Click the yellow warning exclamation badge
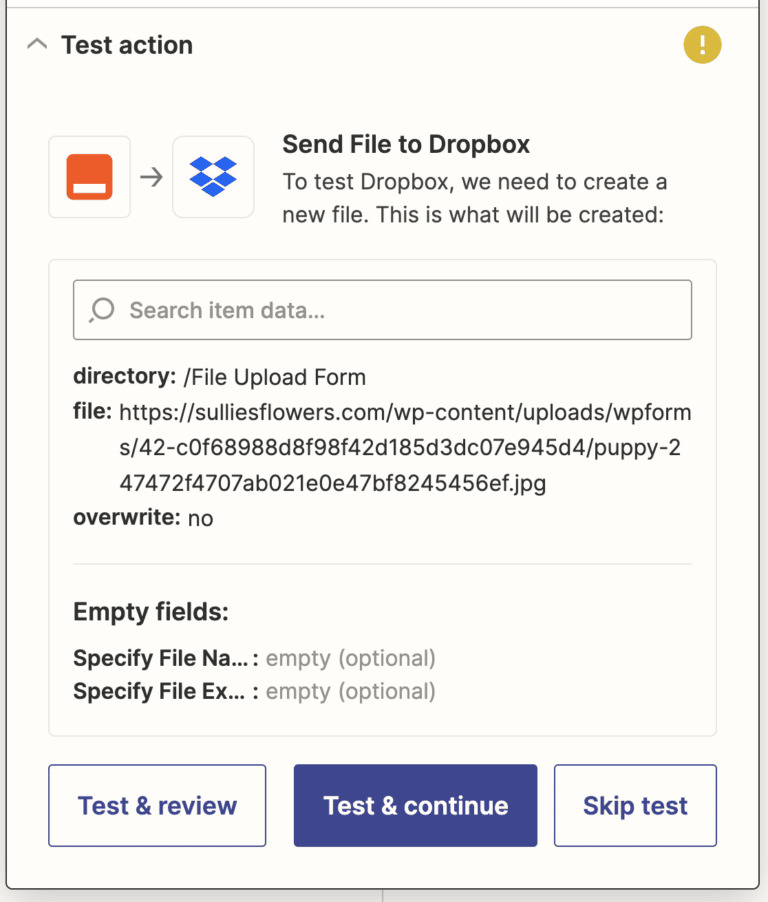This screenshot has height=902, width=768. (702, 45)
